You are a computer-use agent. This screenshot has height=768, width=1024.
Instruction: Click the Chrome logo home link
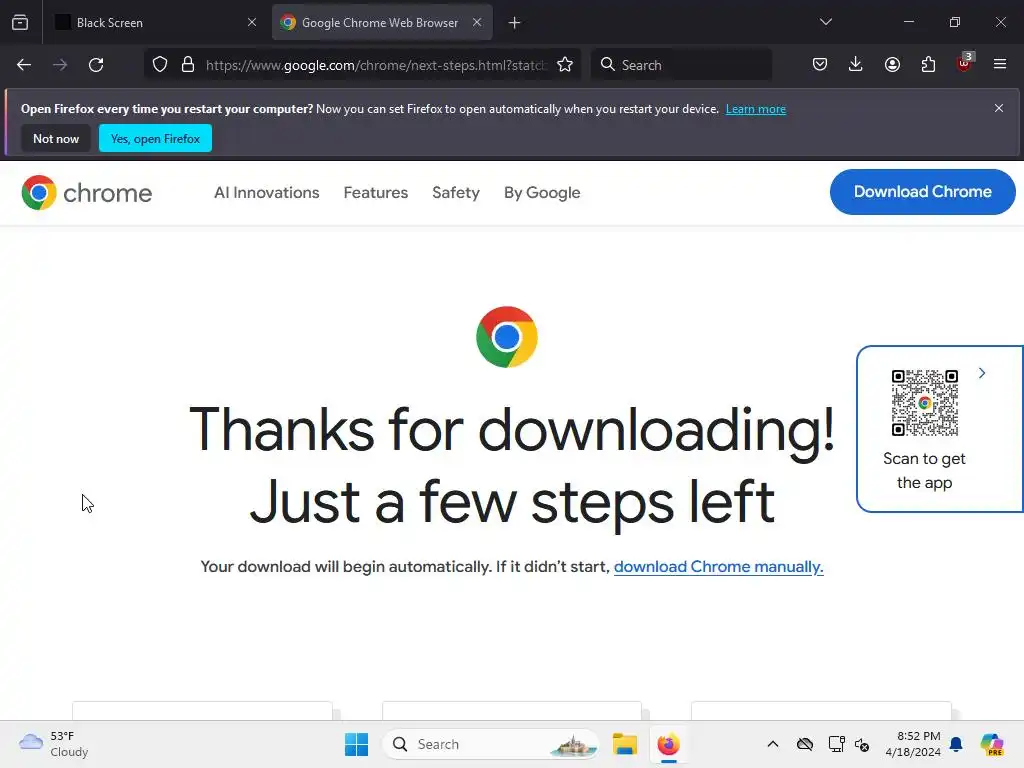[x=86, y=193]
